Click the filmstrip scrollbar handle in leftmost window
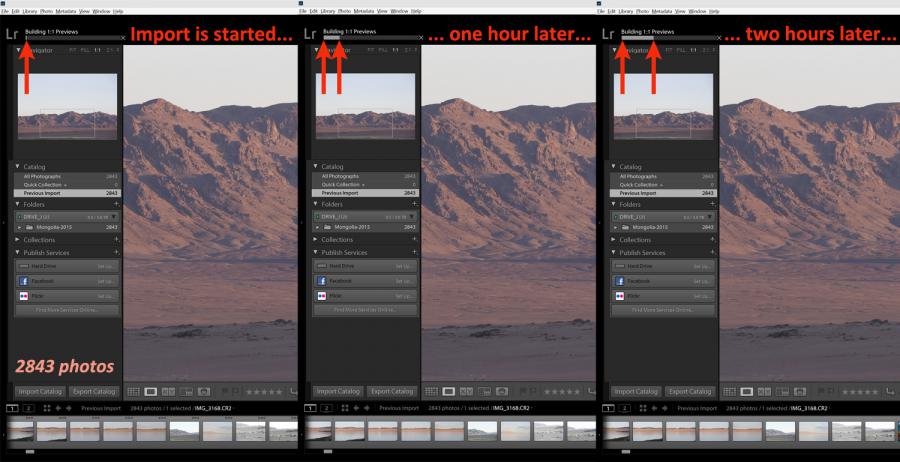The width and height of the screenshot is (900, 462). point(31,452)
